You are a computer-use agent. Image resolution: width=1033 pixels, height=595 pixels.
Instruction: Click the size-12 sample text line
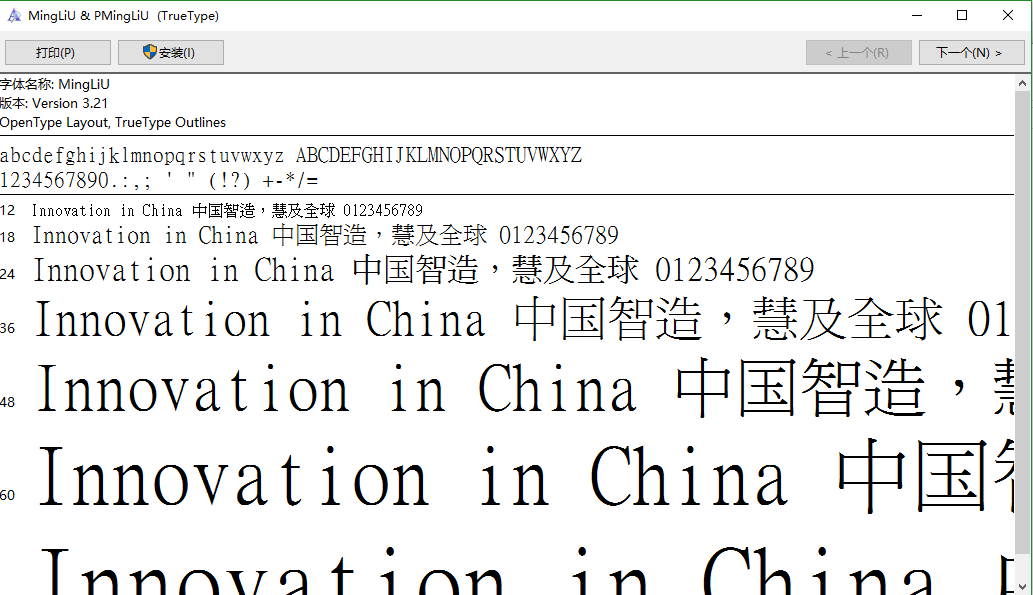(x=225, y=210)
